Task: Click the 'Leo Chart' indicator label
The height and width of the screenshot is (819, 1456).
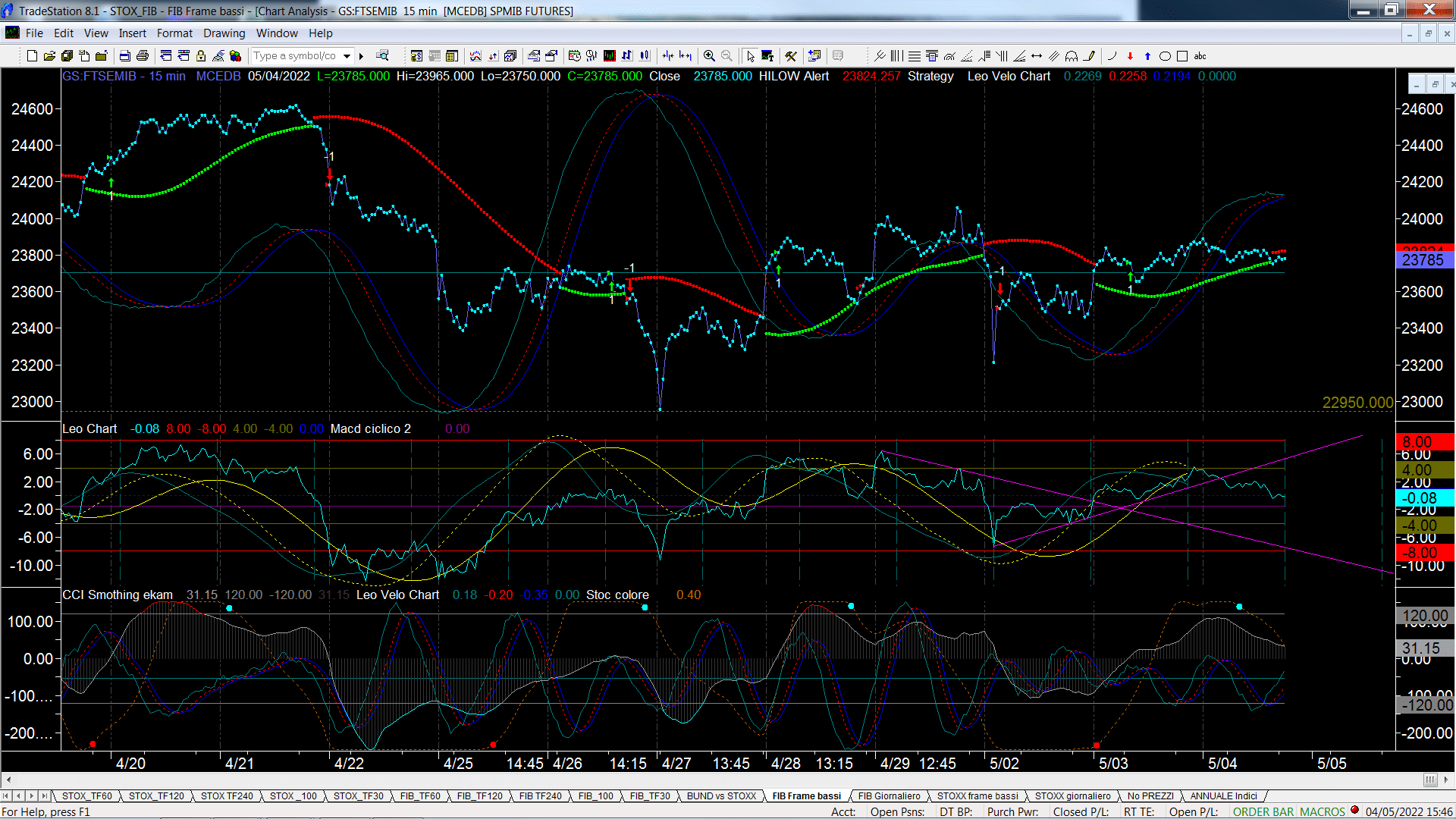Action: [x=89, y=429]
